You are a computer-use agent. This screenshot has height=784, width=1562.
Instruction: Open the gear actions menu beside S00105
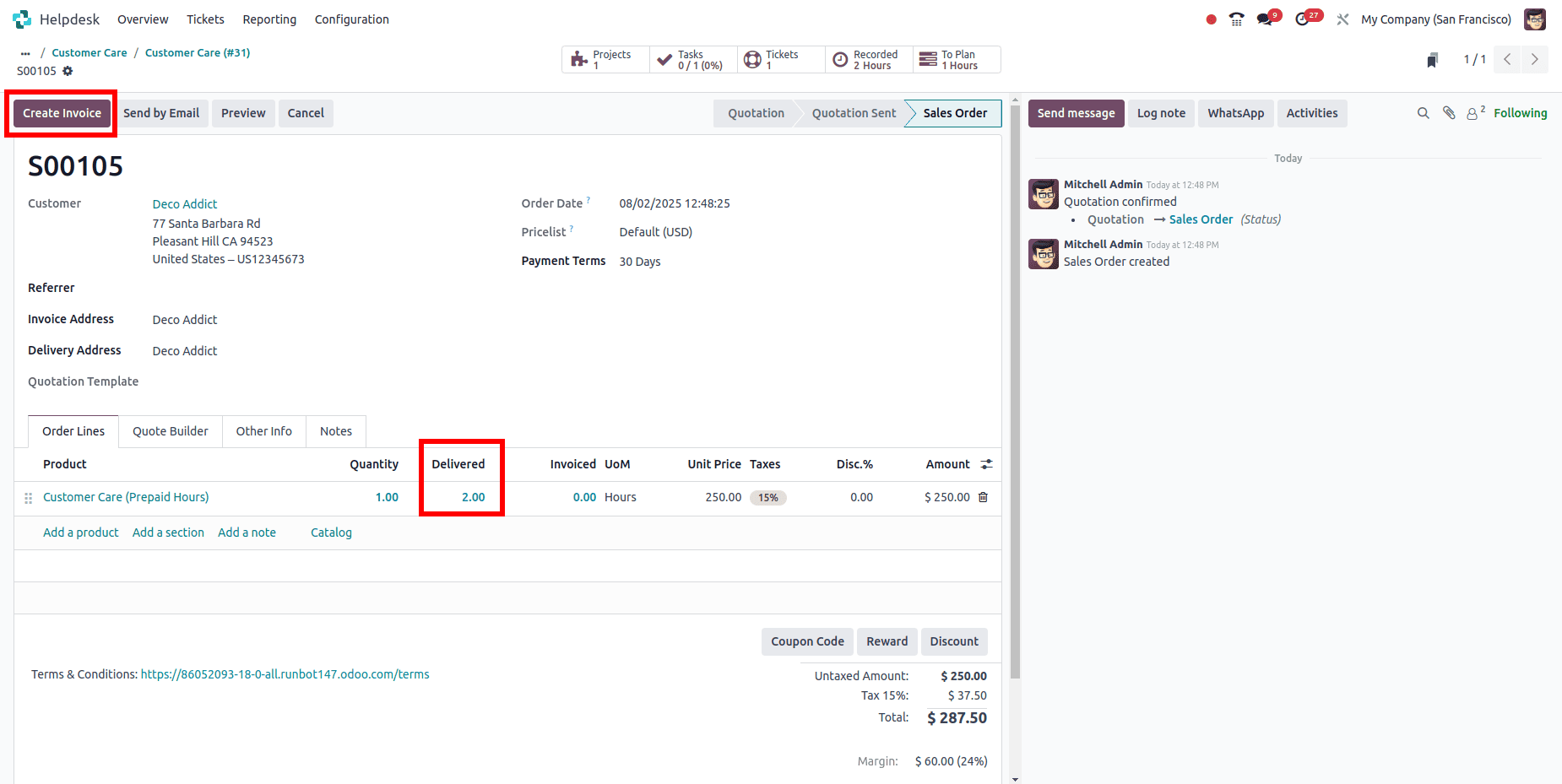coord(68,71)
